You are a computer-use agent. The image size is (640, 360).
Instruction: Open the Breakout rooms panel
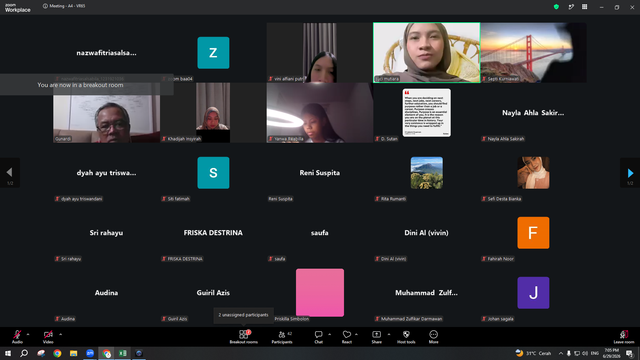(x=243, y=337)
